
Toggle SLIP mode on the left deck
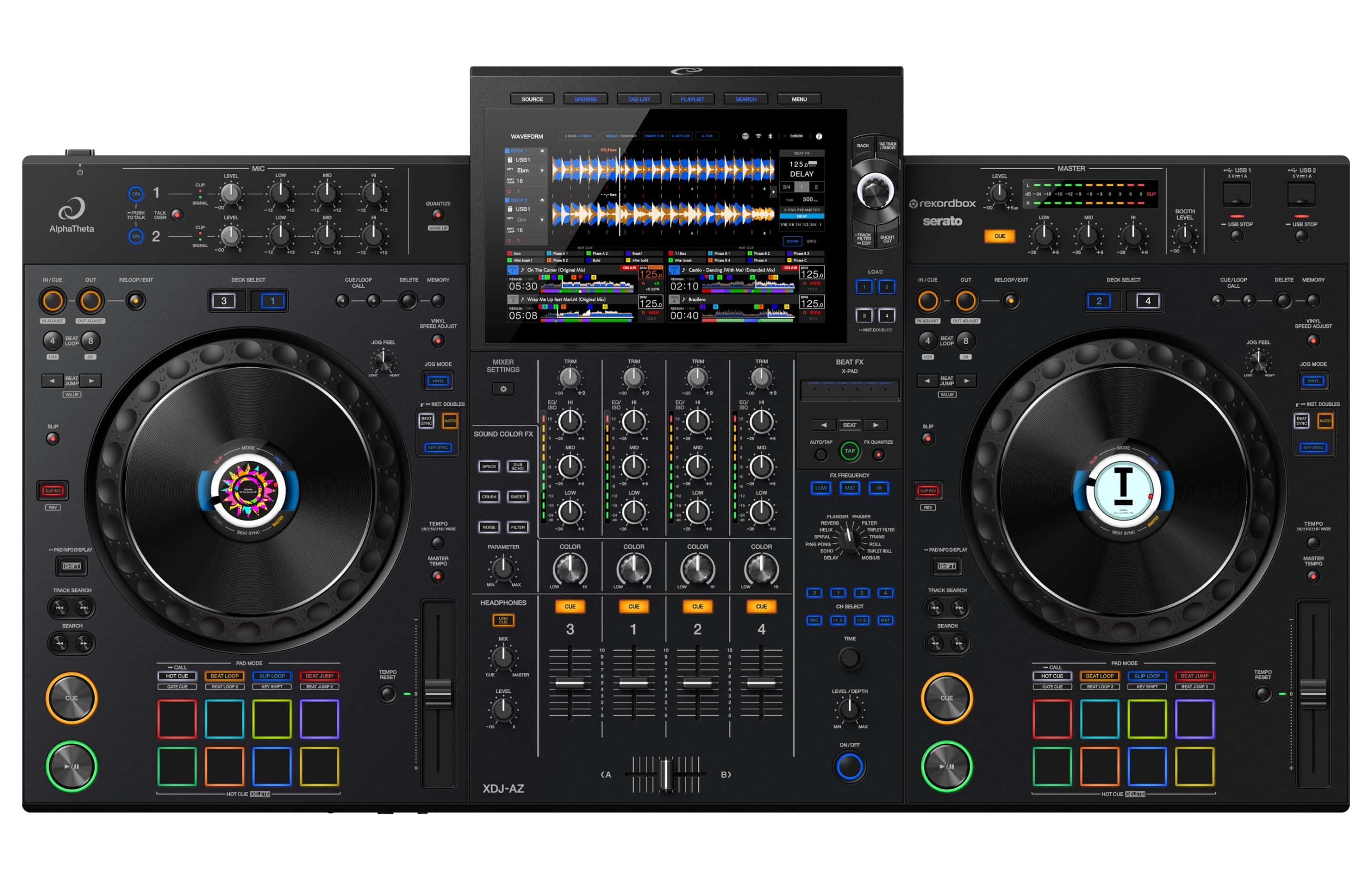[x=52, y=439]
